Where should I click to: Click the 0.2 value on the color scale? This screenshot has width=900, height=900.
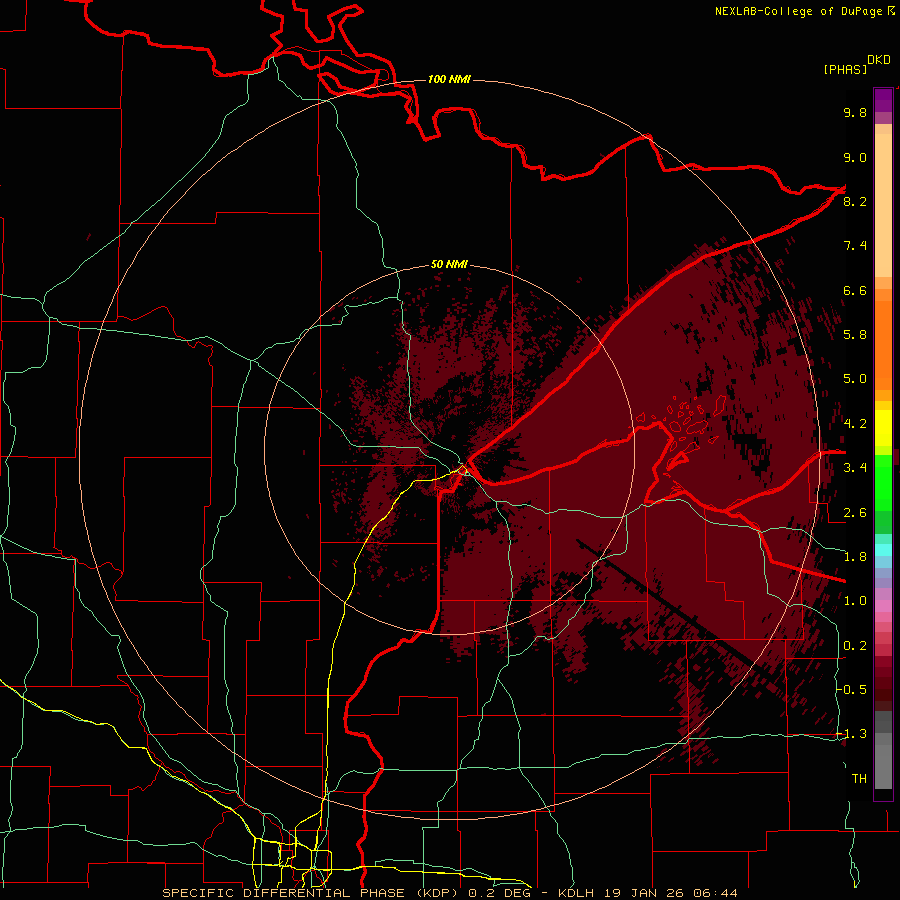(x=855, y=645)
